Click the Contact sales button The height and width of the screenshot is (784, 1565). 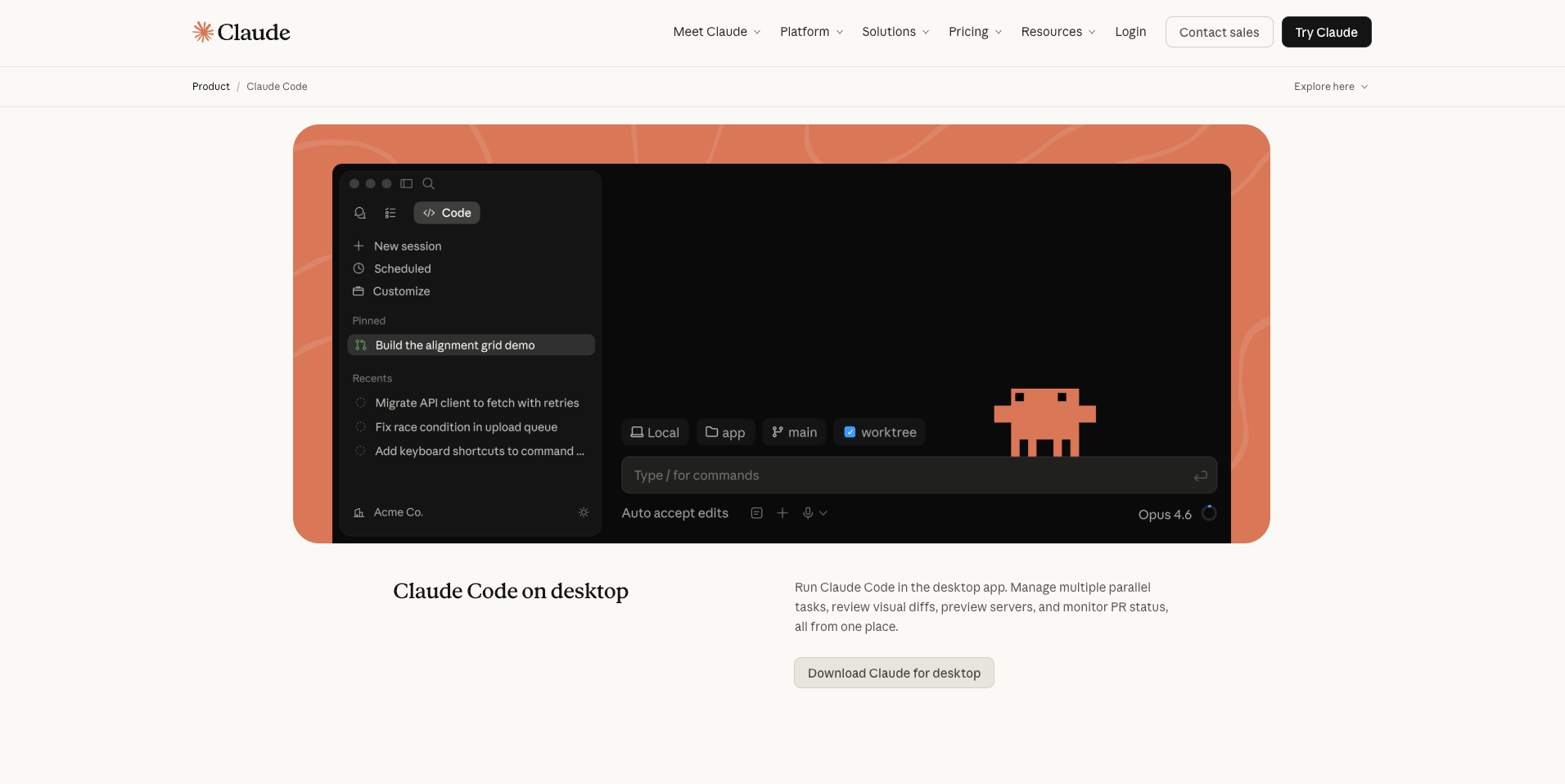[1219, 32]
